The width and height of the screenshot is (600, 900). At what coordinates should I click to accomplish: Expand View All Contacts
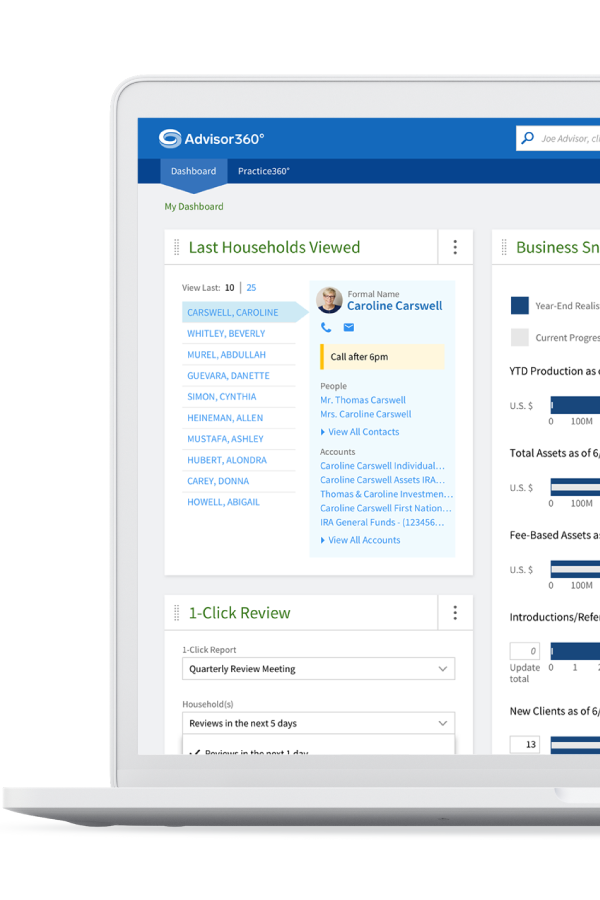(x=360, y=432)
